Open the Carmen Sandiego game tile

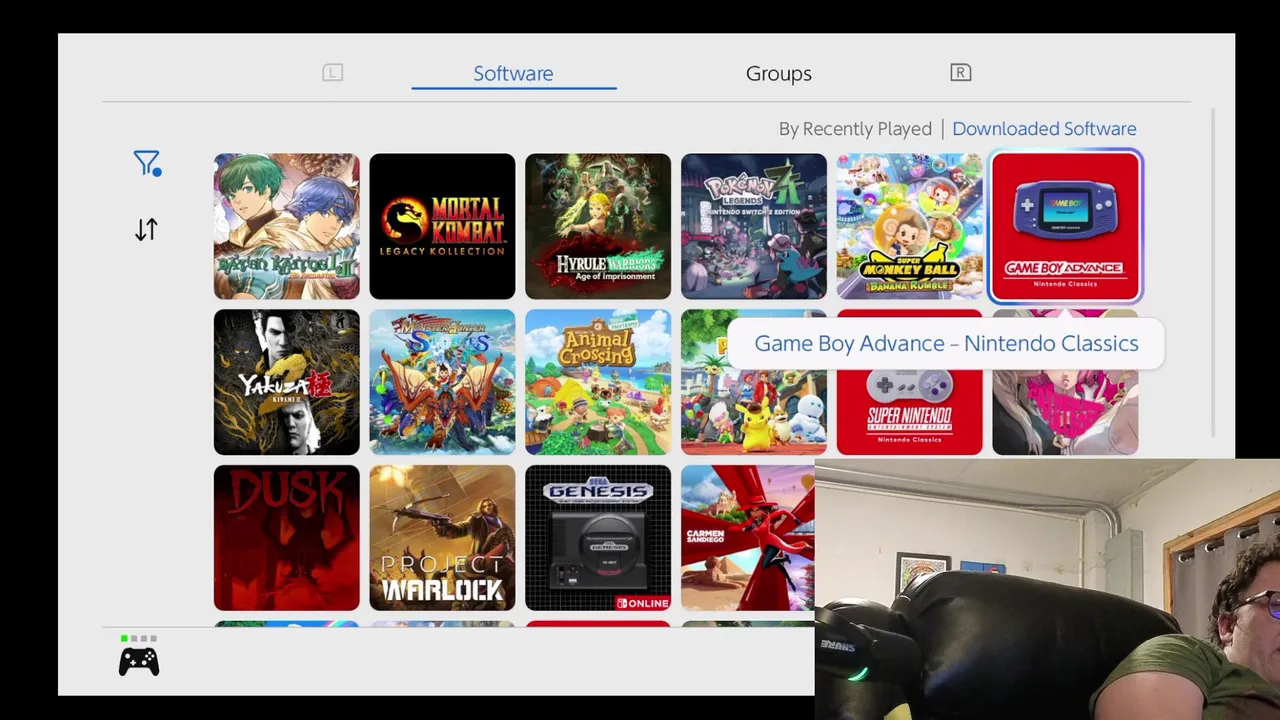748,538
